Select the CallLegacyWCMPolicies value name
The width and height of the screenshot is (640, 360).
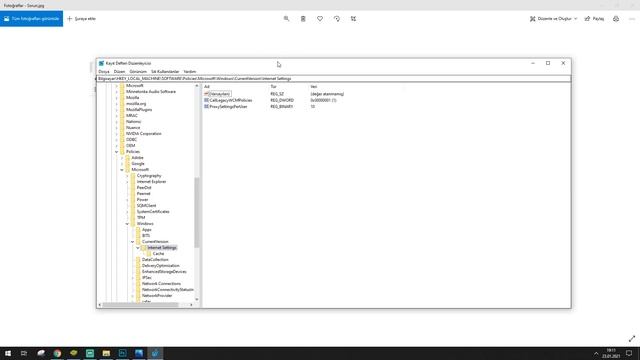tap(231, 100)
